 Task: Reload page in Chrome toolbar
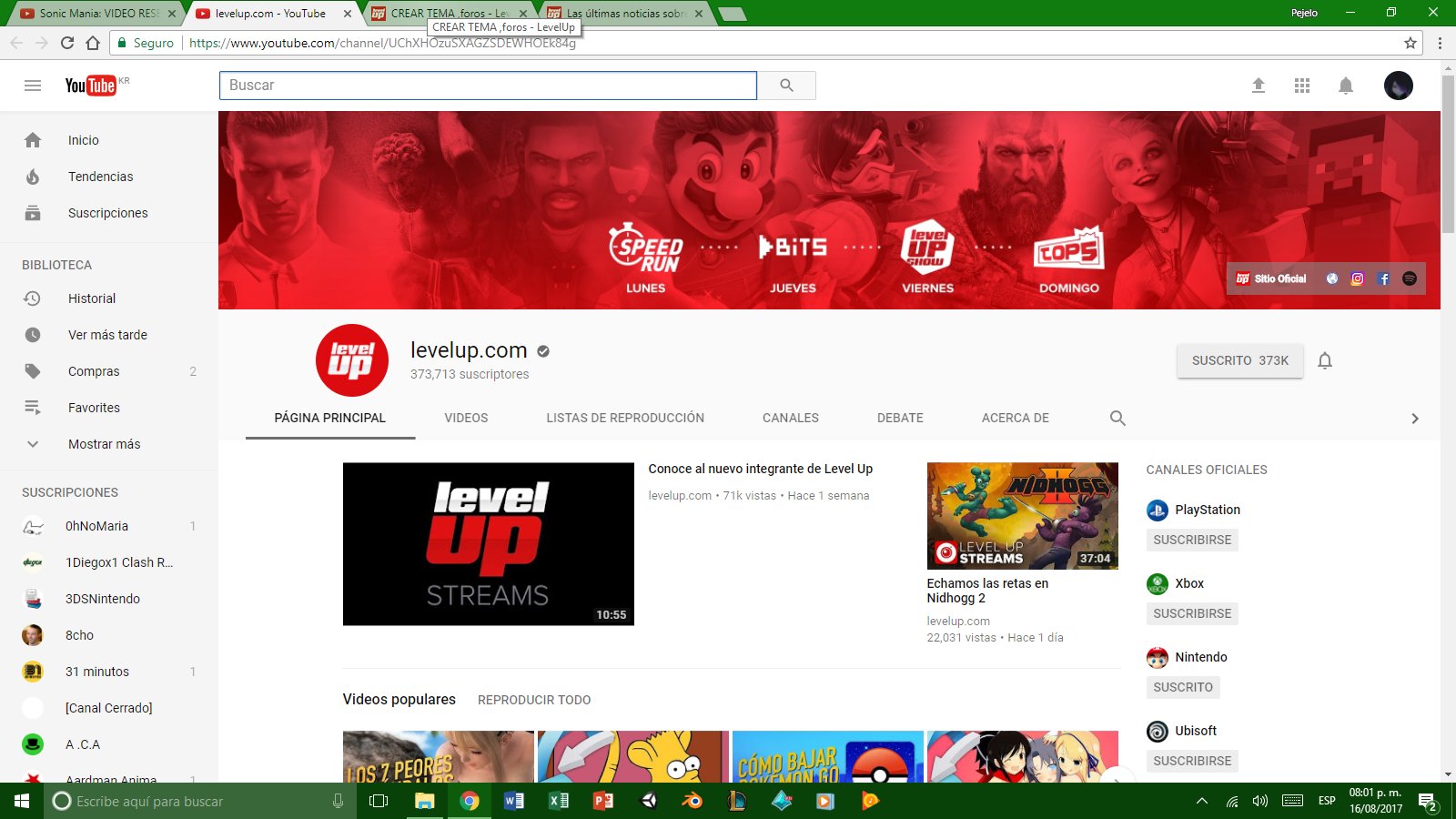click(x=67, y=43)
